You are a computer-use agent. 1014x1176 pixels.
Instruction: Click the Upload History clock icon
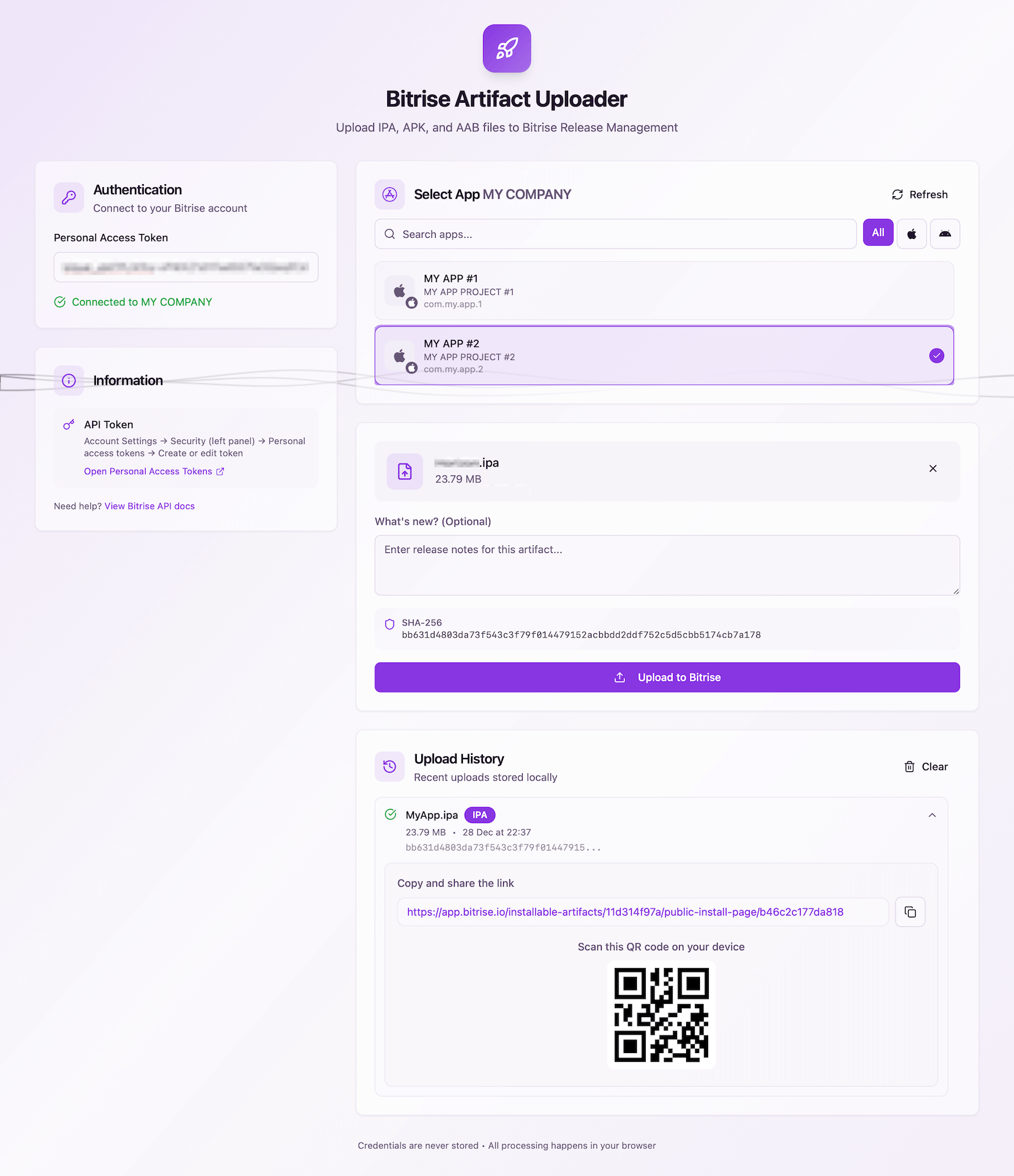click(x=390, y=766)
